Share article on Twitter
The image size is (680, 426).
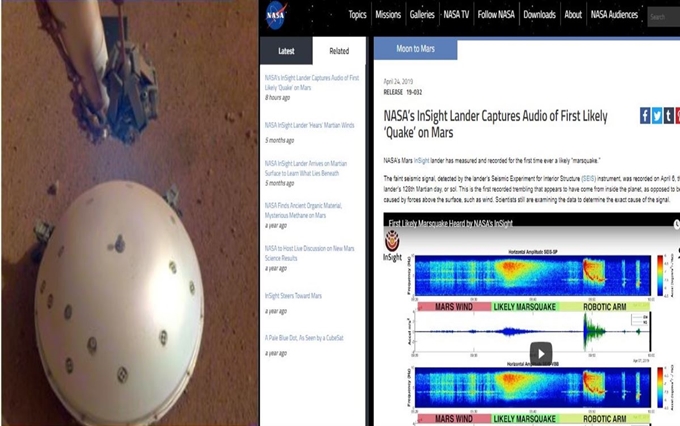[657, 116]
